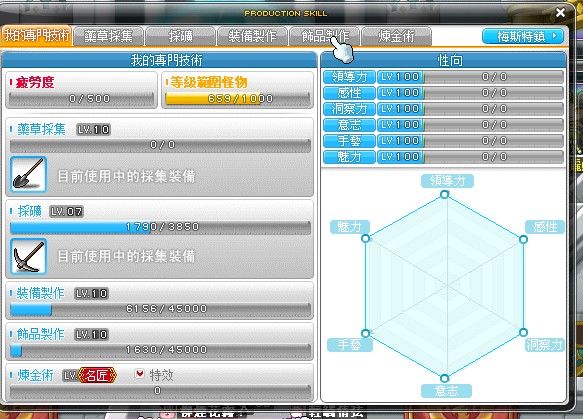Select the 感性 trait row label
The width and height of the screenshot is (583, 419).
(349, 93)
